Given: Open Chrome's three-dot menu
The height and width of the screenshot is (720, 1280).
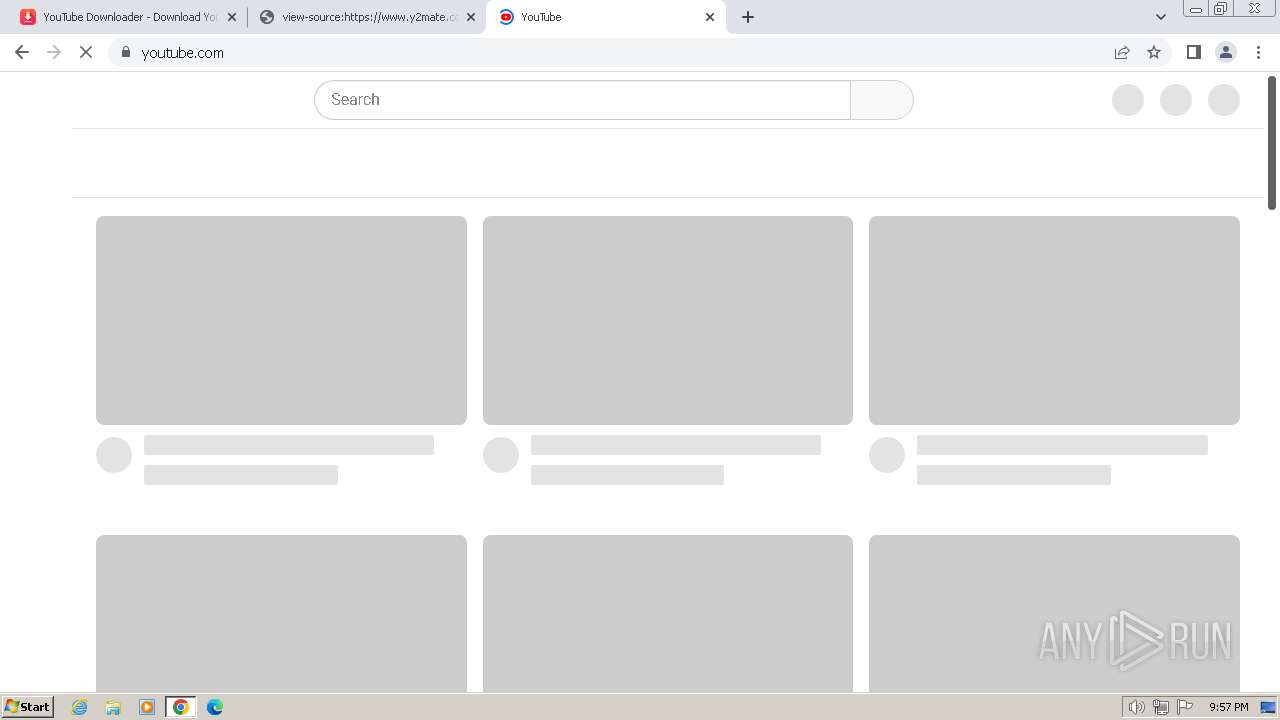Looking at the screenshot, I should (x=1258, y=52).
